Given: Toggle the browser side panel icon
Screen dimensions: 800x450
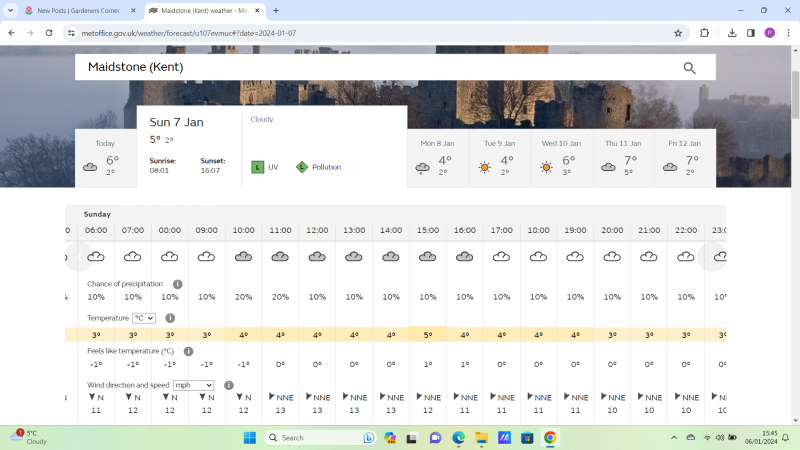Looking at the screenshot, I should (x=751, y=33).
